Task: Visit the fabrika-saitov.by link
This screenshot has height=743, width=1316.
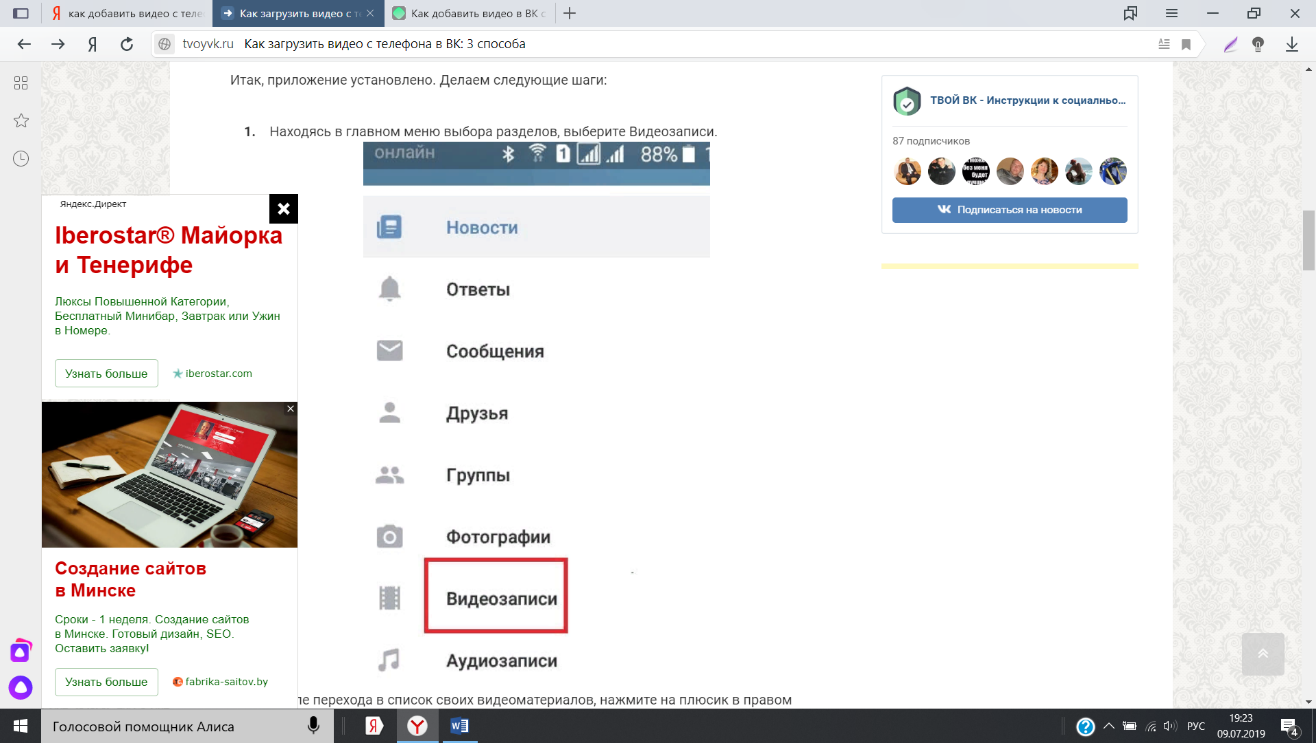Action: (x=220, y=682)
